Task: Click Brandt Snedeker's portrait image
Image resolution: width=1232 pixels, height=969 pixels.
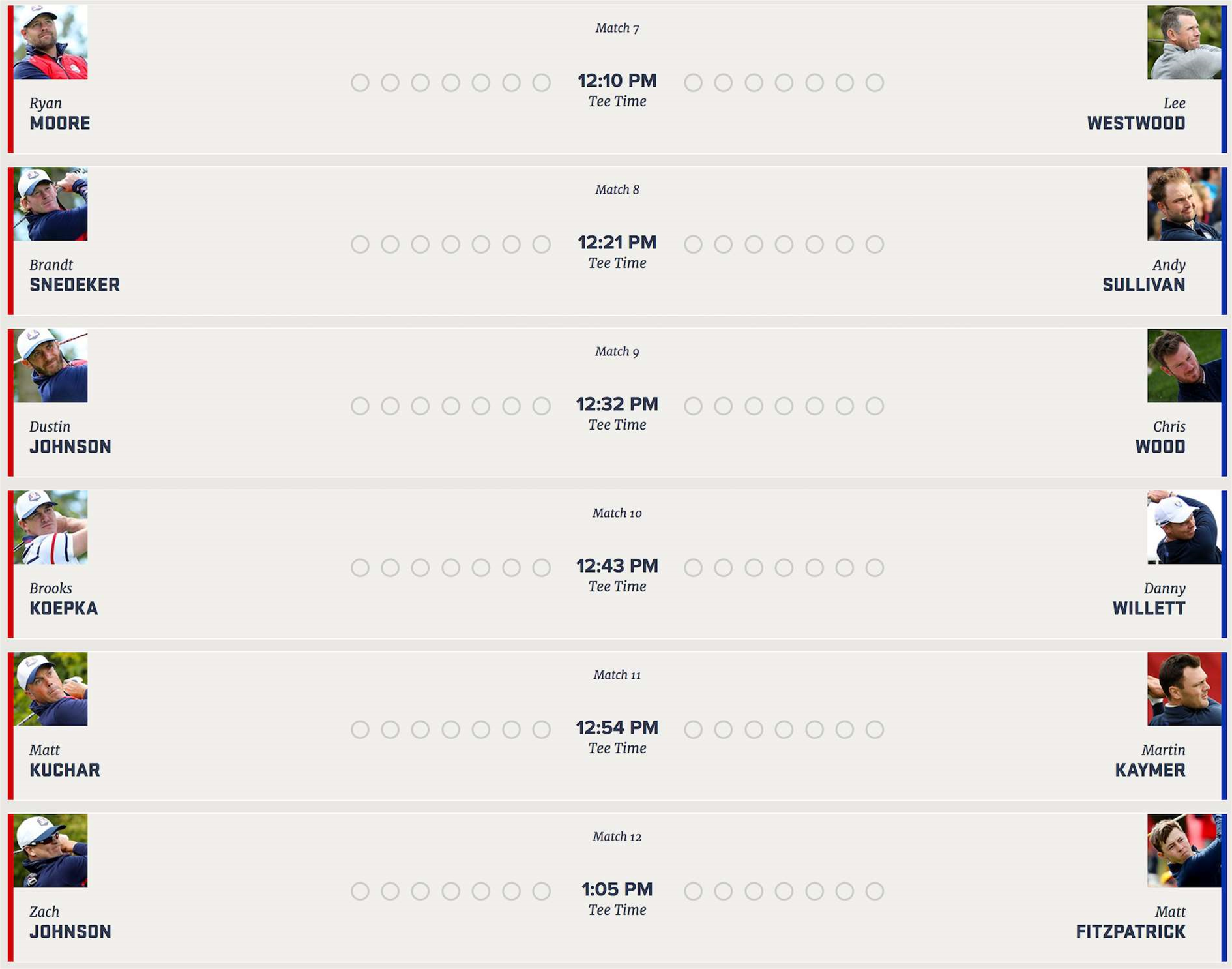Action: (x=51, y=204)
